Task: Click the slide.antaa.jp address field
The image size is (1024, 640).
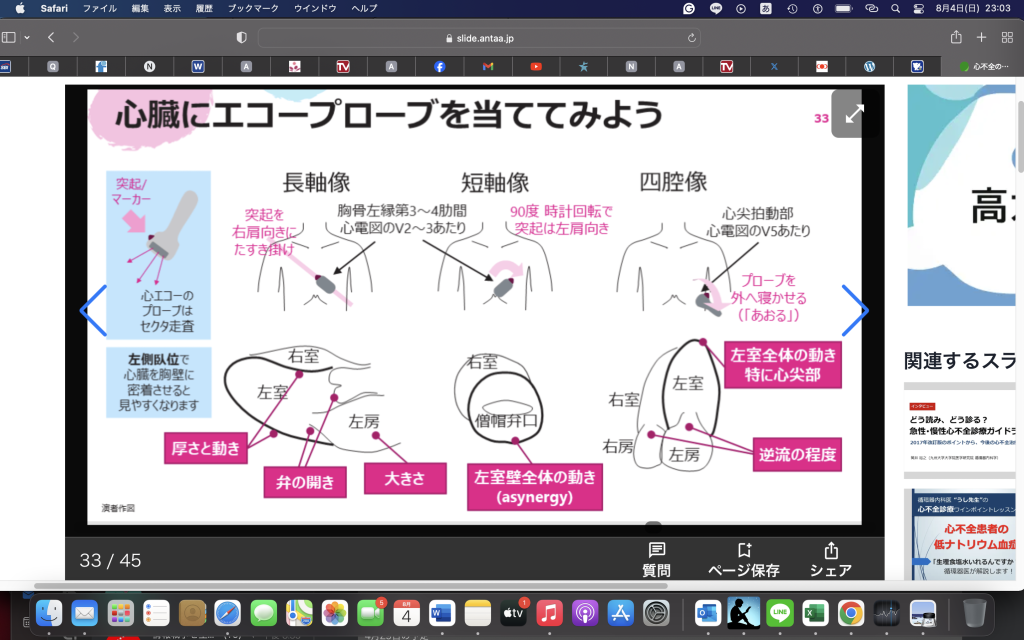Action: [x=478, y=37]
